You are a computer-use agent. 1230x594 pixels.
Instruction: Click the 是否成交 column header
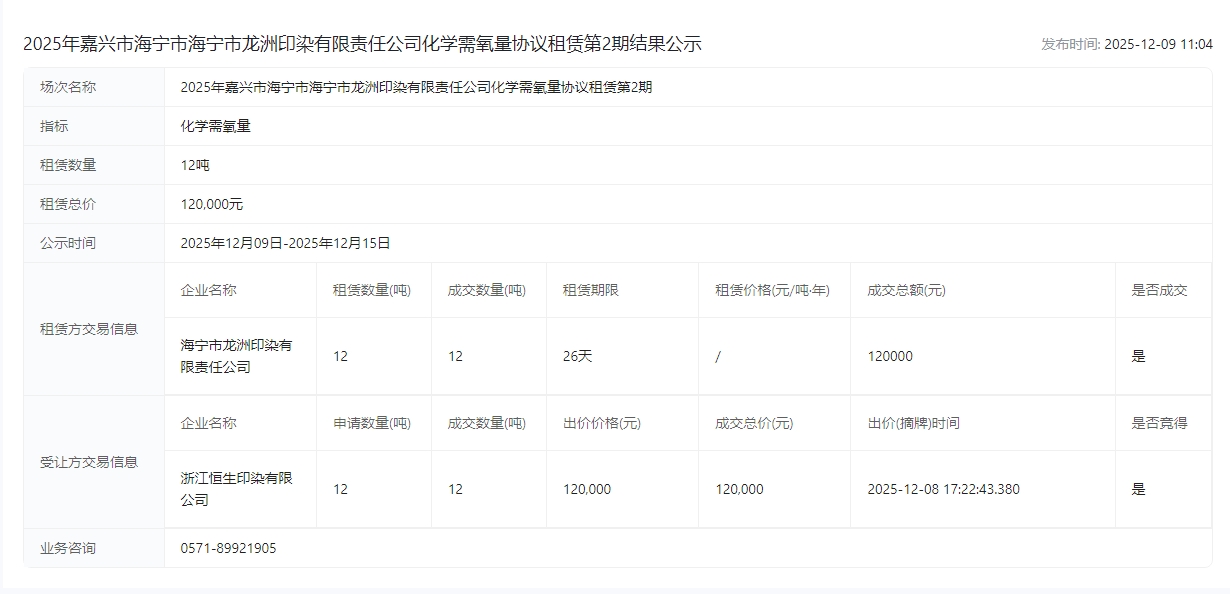click(x=1159, y=290)
